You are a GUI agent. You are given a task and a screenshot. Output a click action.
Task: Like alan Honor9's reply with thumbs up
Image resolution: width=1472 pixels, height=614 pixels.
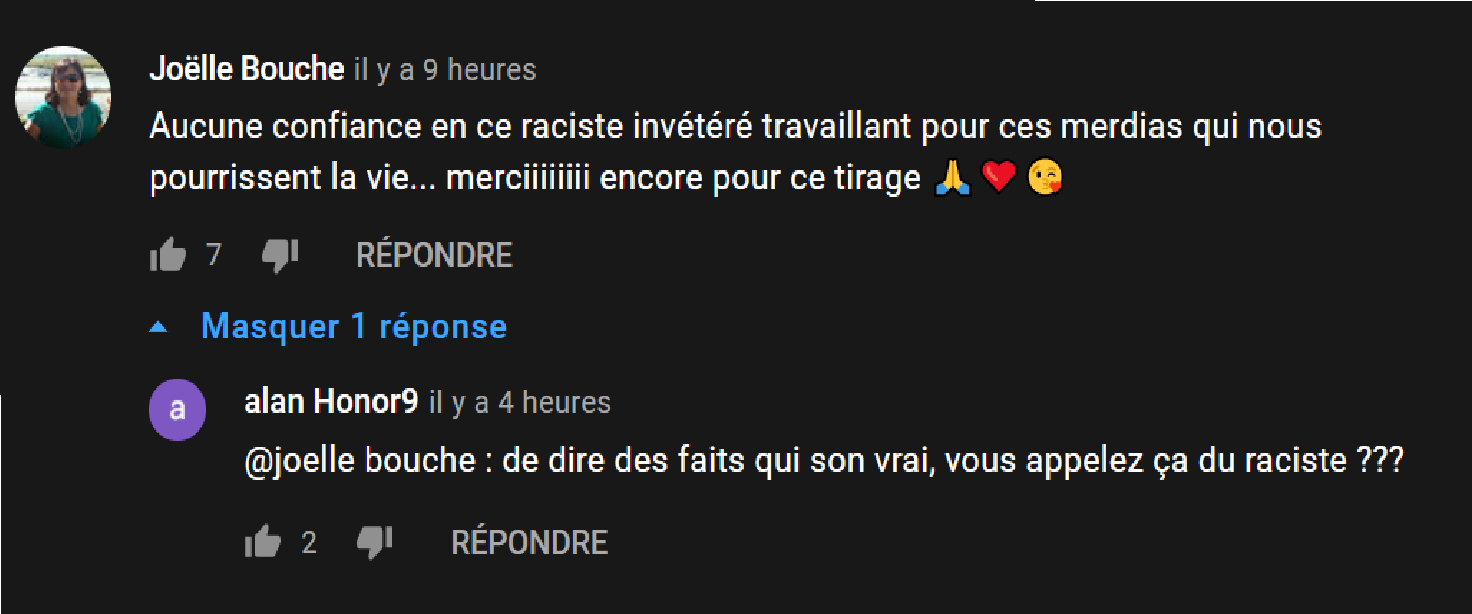pyautogui.click(x=263, y=543)
